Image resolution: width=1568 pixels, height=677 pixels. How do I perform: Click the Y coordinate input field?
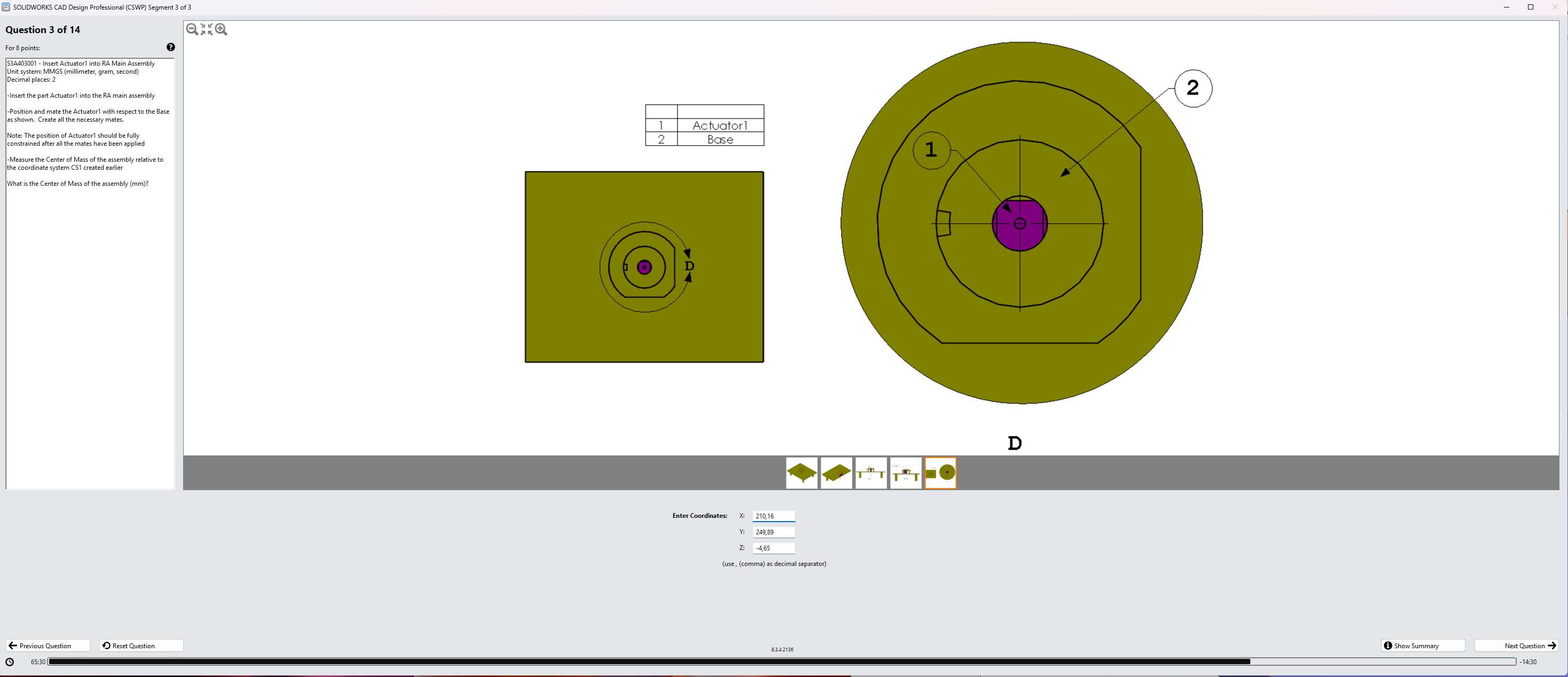(x=773, y=532)
